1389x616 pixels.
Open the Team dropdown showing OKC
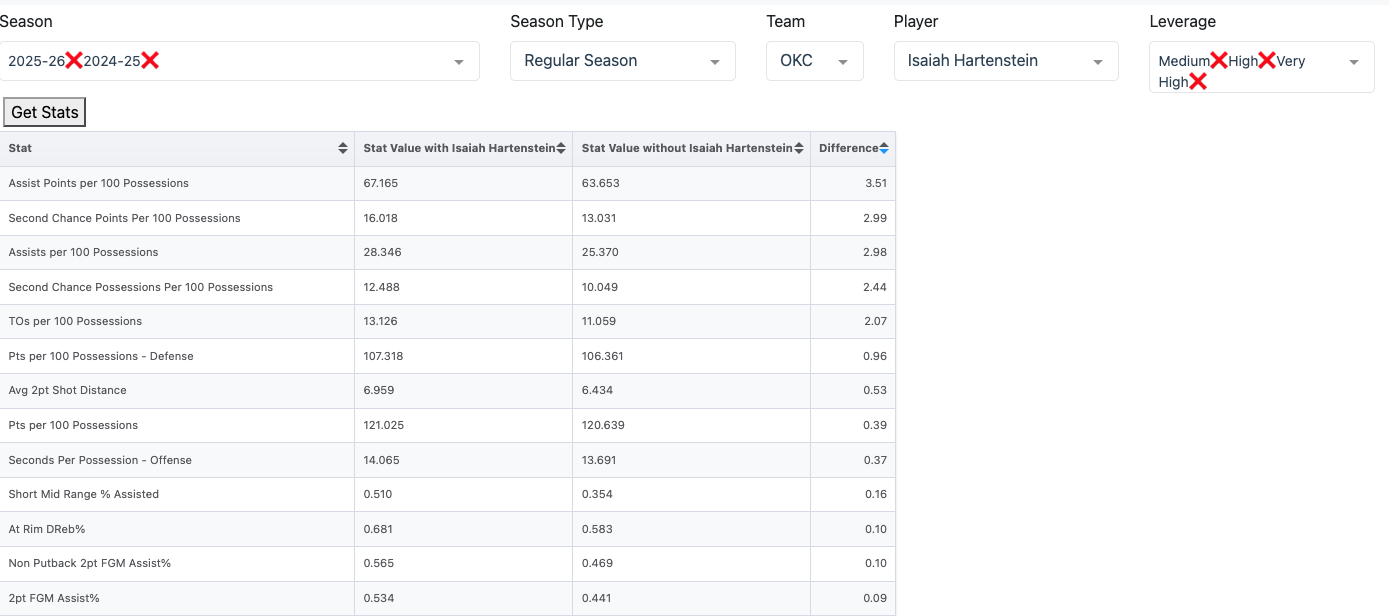(815, 61)
